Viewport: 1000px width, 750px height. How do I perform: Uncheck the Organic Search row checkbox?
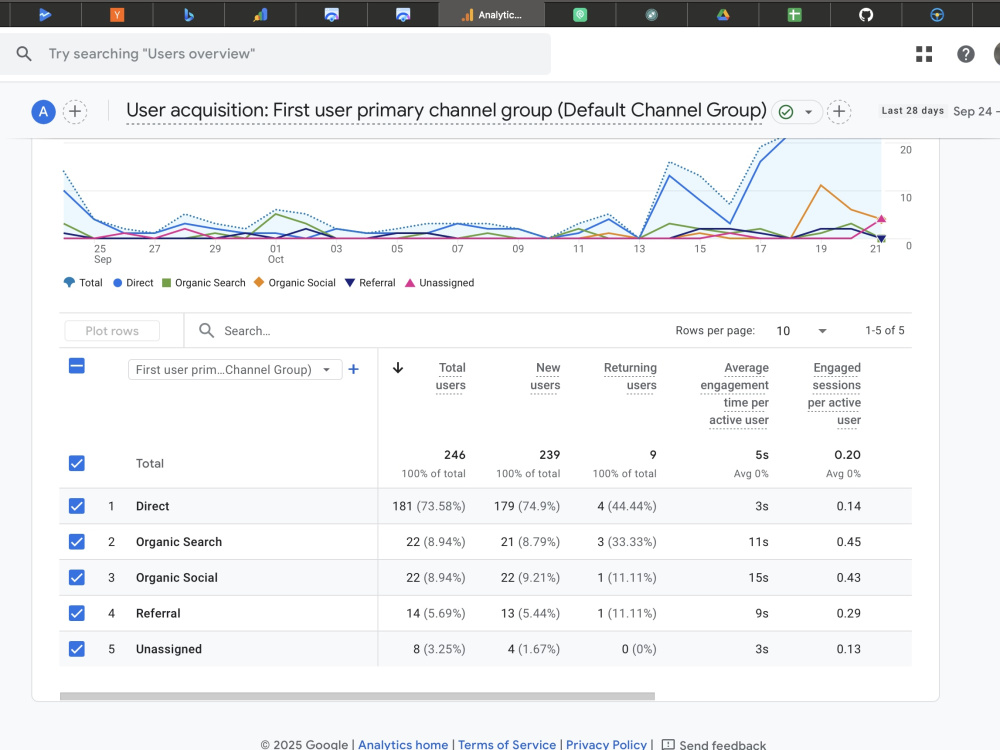(x=77, y=541)
